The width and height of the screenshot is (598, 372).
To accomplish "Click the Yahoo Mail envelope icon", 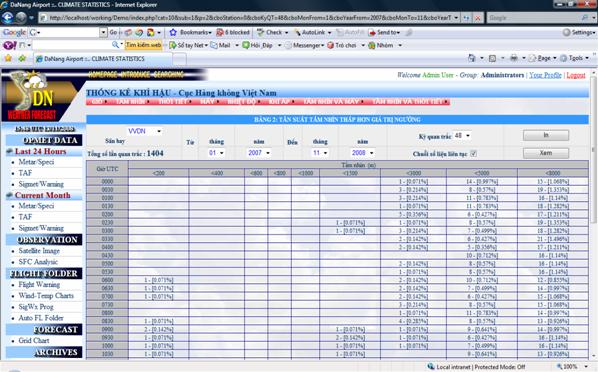I will click(x=214, y=45).
